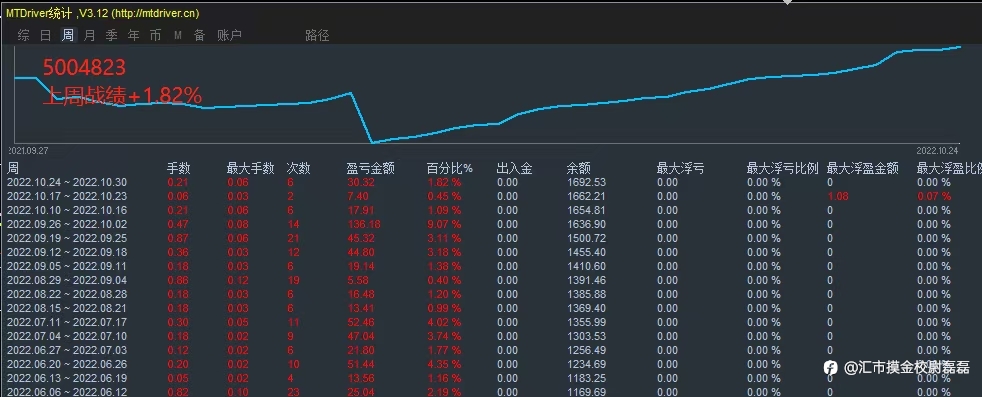Click the 上周战绩+1.82% label
Screen dimensions: 982x397
point(122,95)
